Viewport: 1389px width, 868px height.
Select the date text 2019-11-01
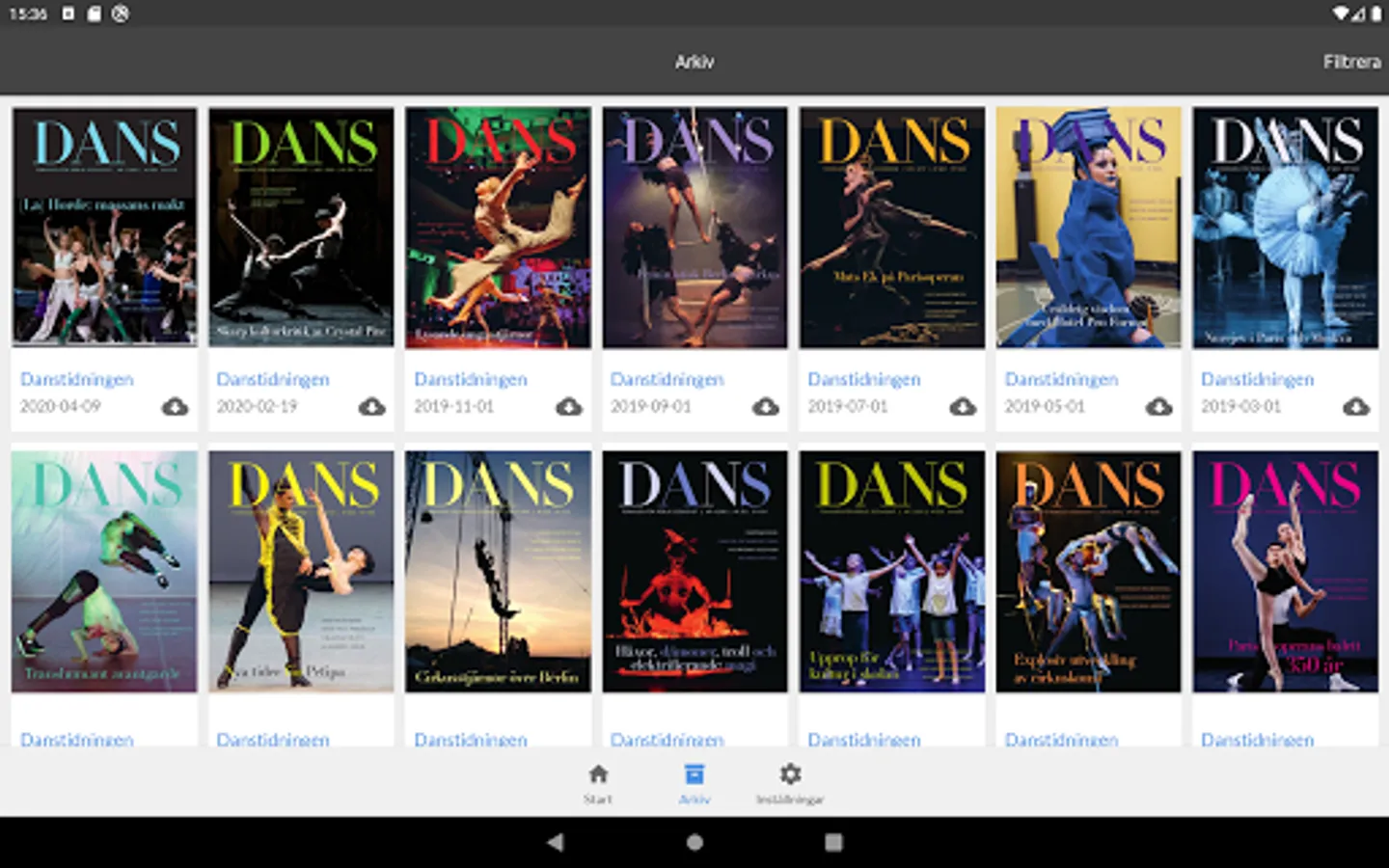[453, 406]
